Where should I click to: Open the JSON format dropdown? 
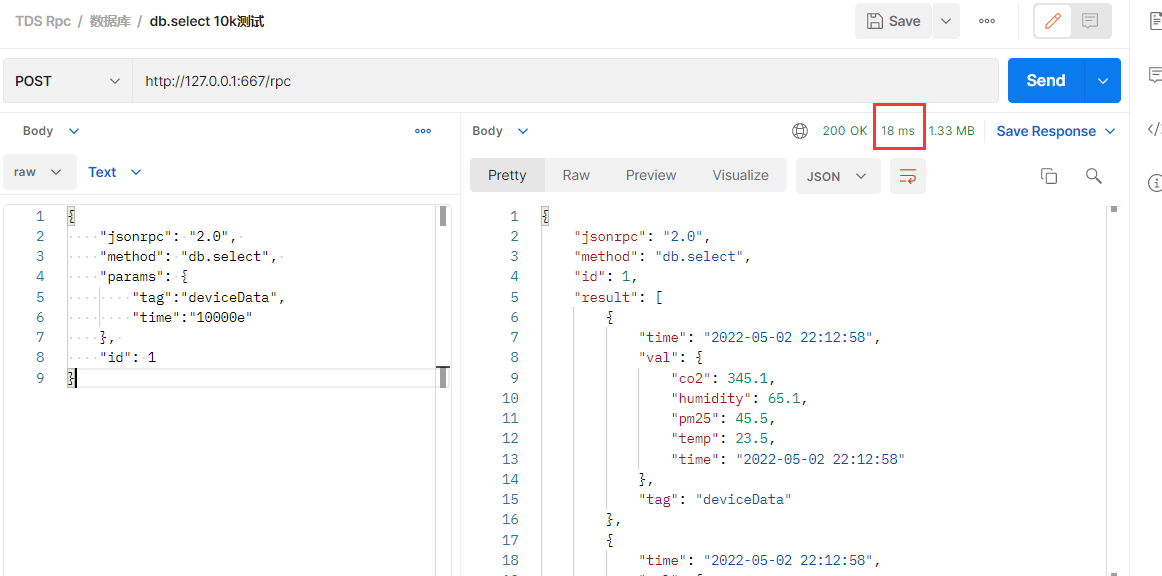pos(837,176)
